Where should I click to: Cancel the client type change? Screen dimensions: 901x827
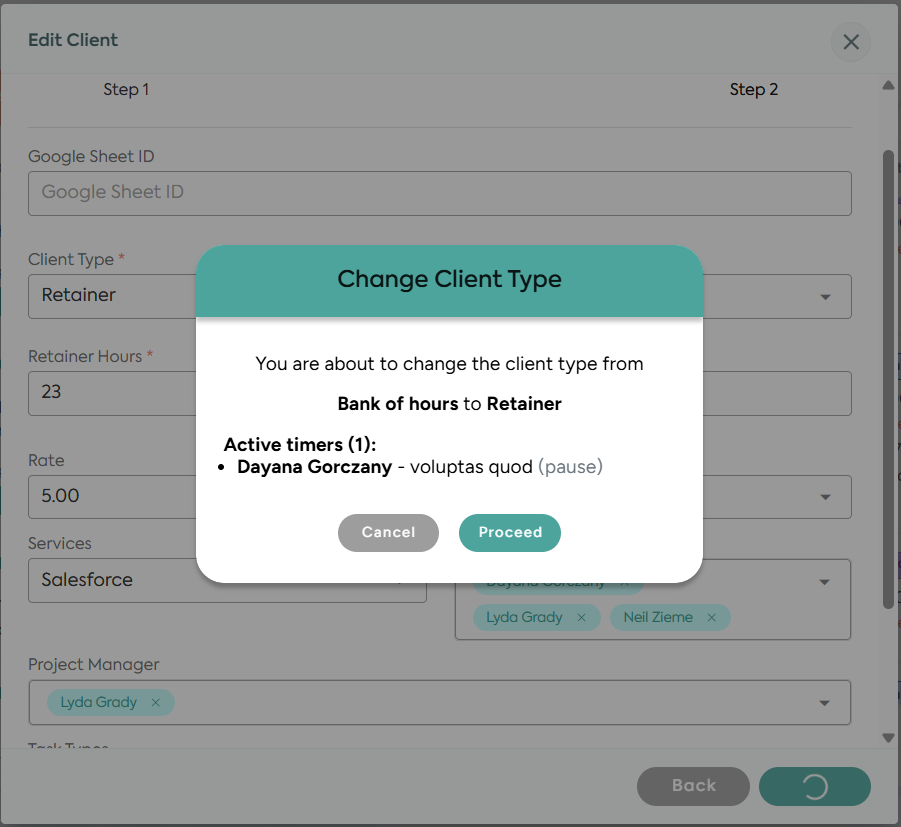point(388,533)
